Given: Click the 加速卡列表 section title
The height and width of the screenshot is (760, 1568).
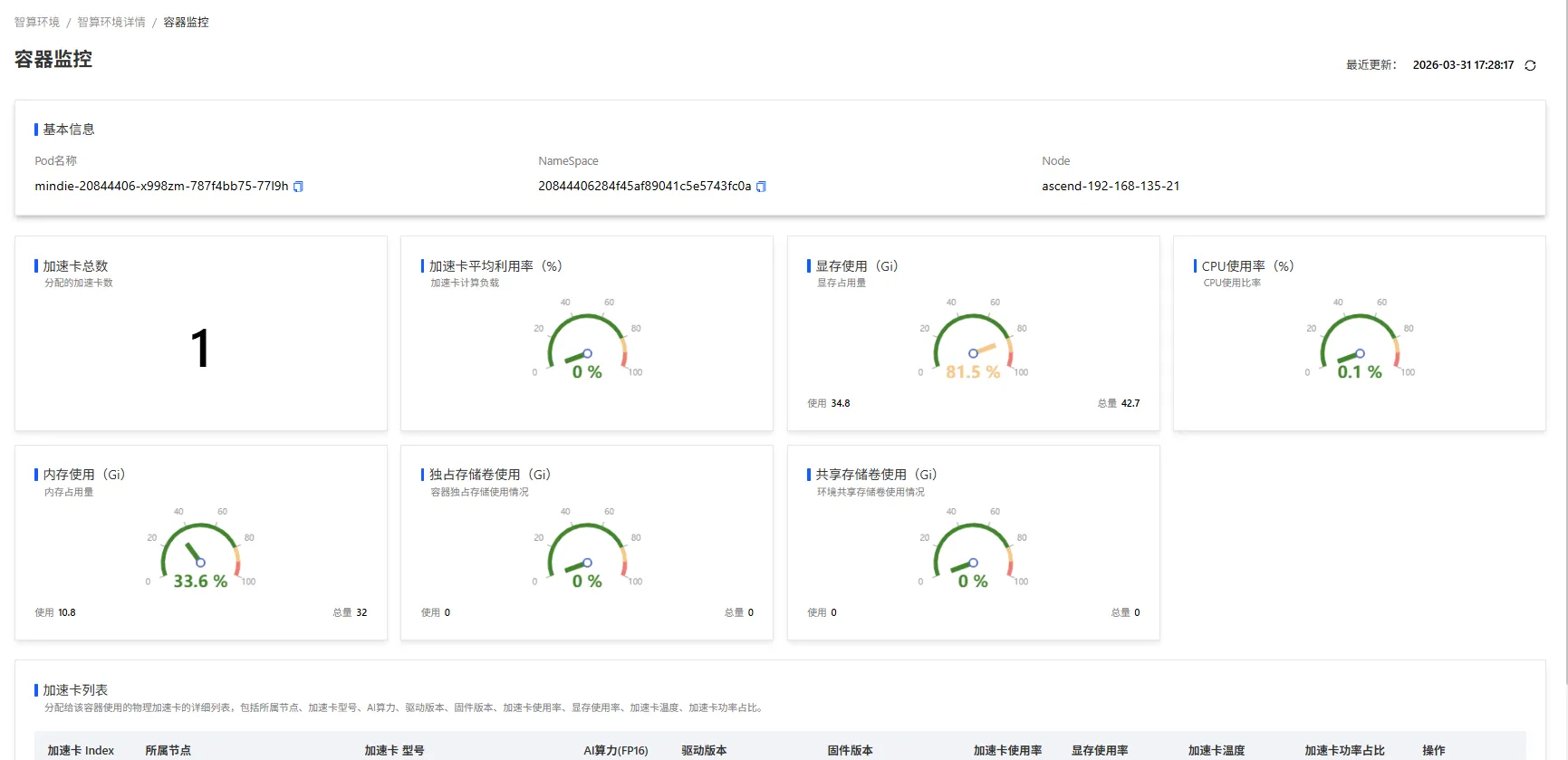Looking at the screenshot, I should [x=75, y=690].
